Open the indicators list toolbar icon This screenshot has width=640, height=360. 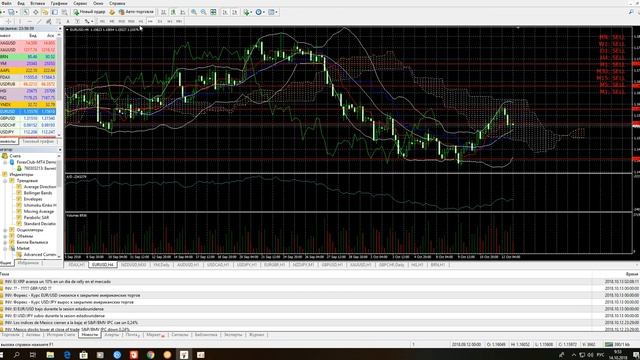(x=247, y=12)
